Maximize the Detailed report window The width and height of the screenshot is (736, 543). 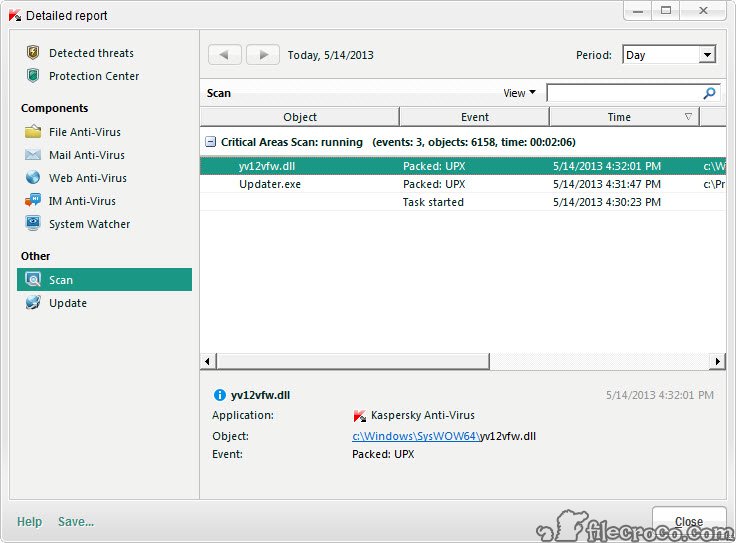666,11
